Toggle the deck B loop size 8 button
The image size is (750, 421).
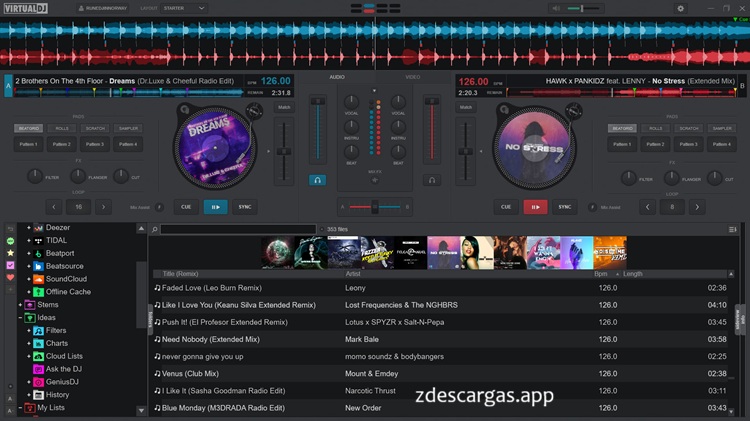pyautogui.click(x=672, y=207)
